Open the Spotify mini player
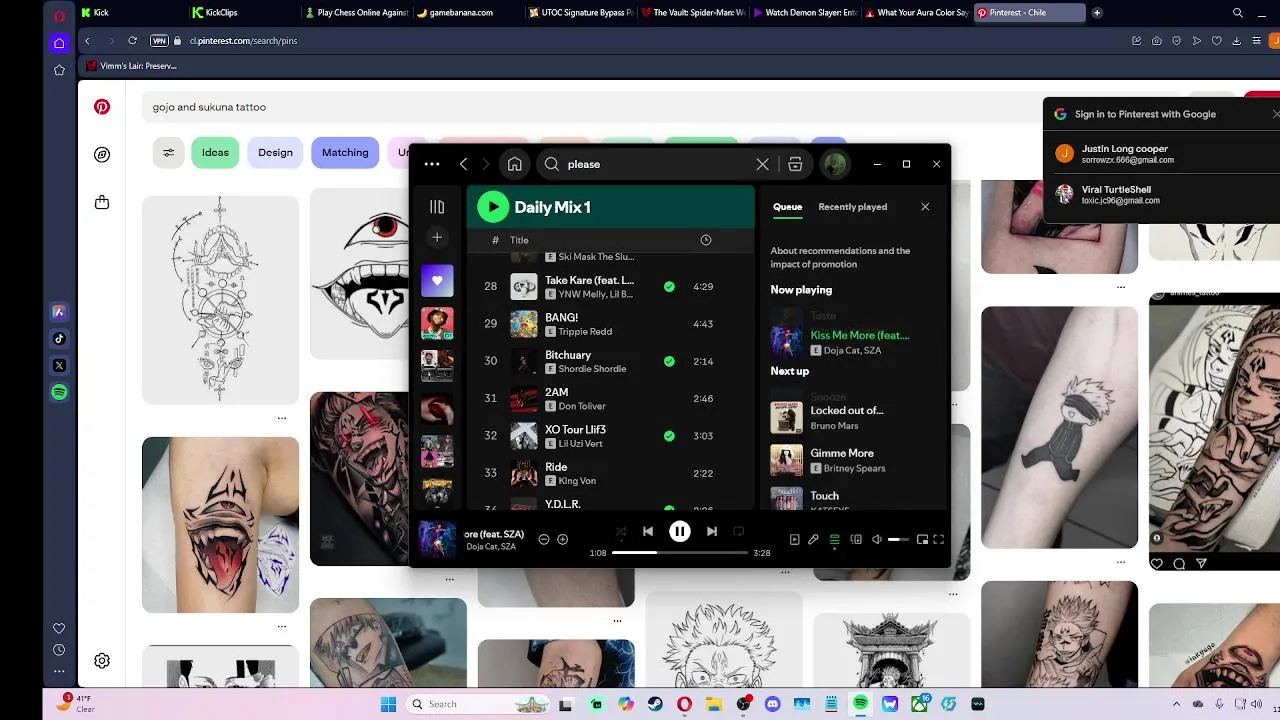This screenshot has height=720, width=1280. click(x=922, y=540)
